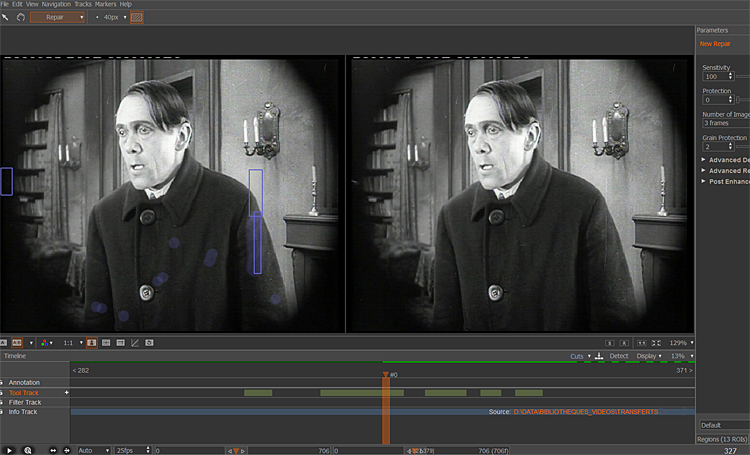This screenshot has height=455, width=750.
Task: Click the horizontal double-arrow range icon
Action: pyautogui.click(x=53, y=450)
